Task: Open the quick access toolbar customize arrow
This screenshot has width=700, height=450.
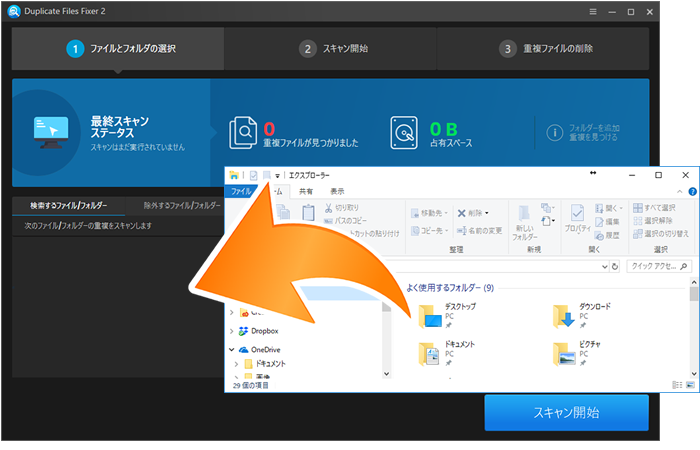Action: 277,176
